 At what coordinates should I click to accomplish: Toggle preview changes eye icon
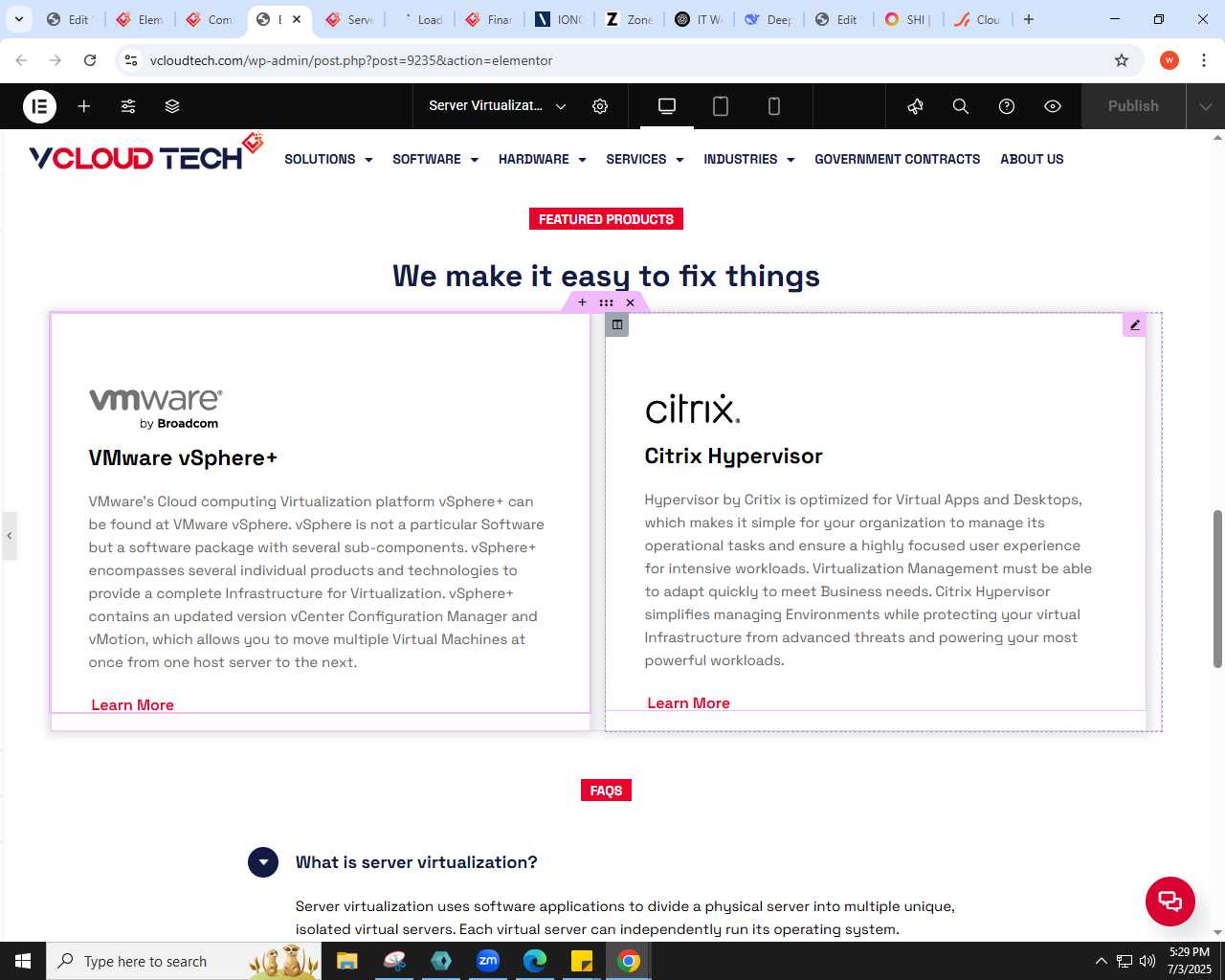tap(1053, 106)
